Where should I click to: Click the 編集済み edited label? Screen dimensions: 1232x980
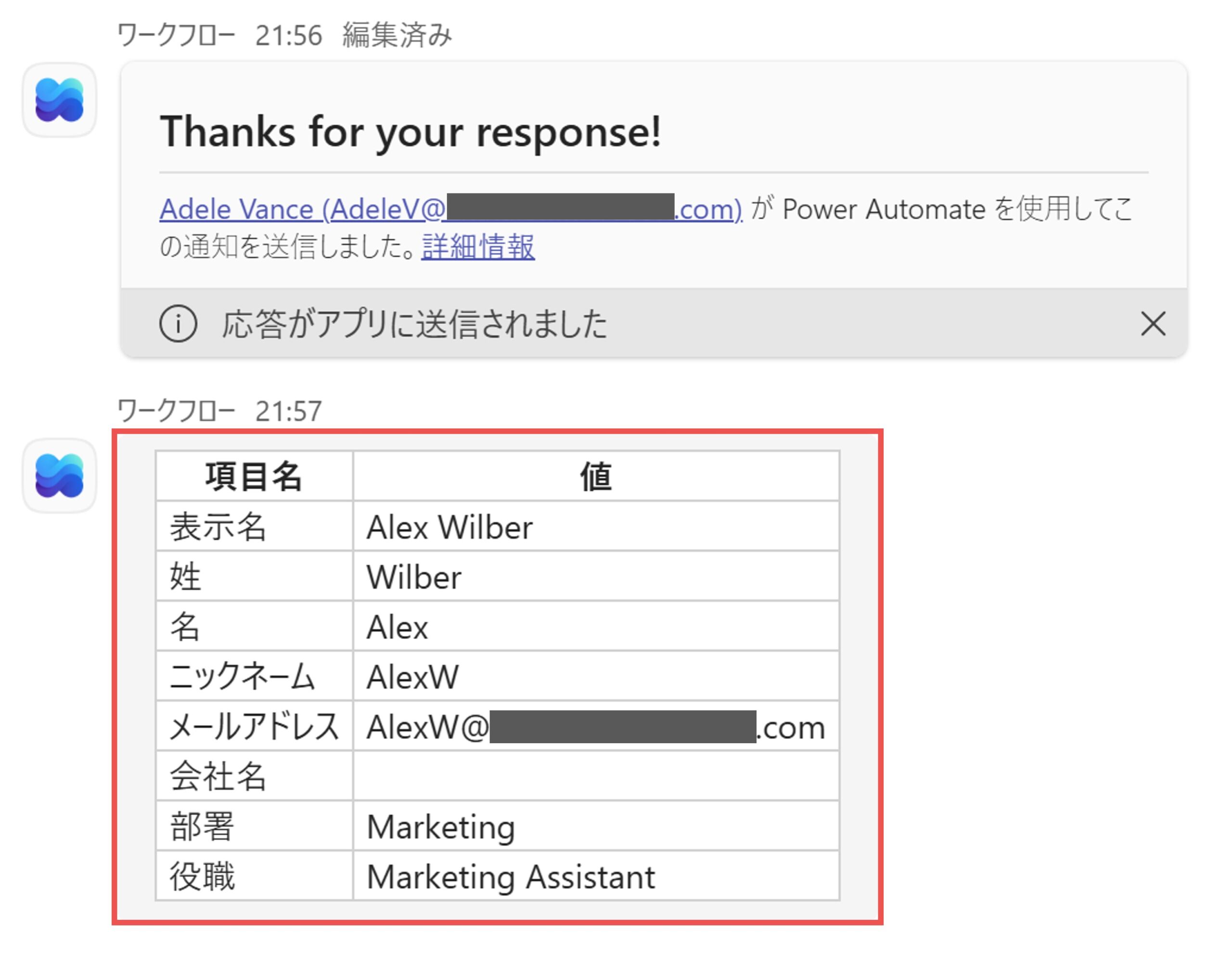[x=397, y=36]
